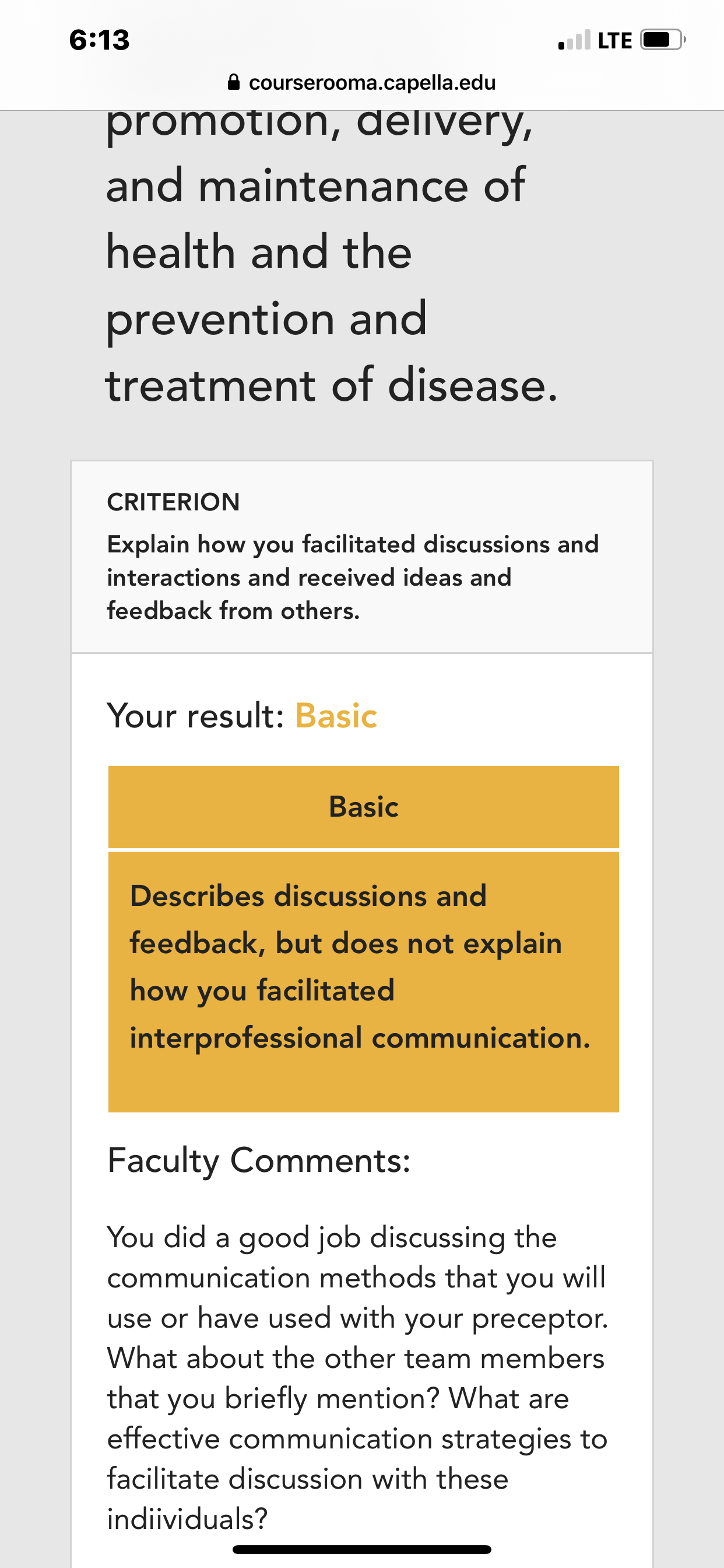
Task: Tap the yellow 'Basic' result link text
Action: click(336, 715)
